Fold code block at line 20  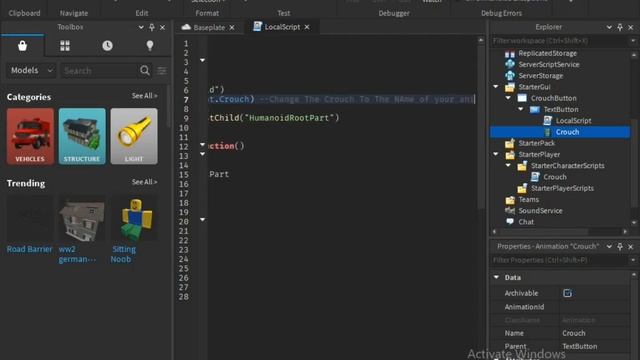point(202,220)
